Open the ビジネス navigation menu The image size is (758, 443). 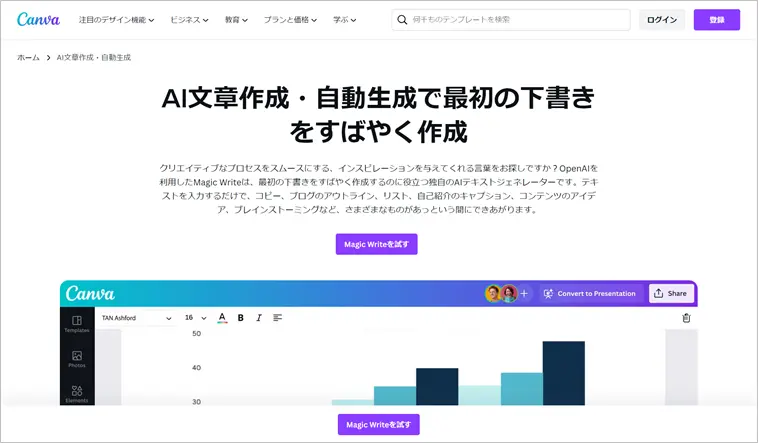(189, 20)
